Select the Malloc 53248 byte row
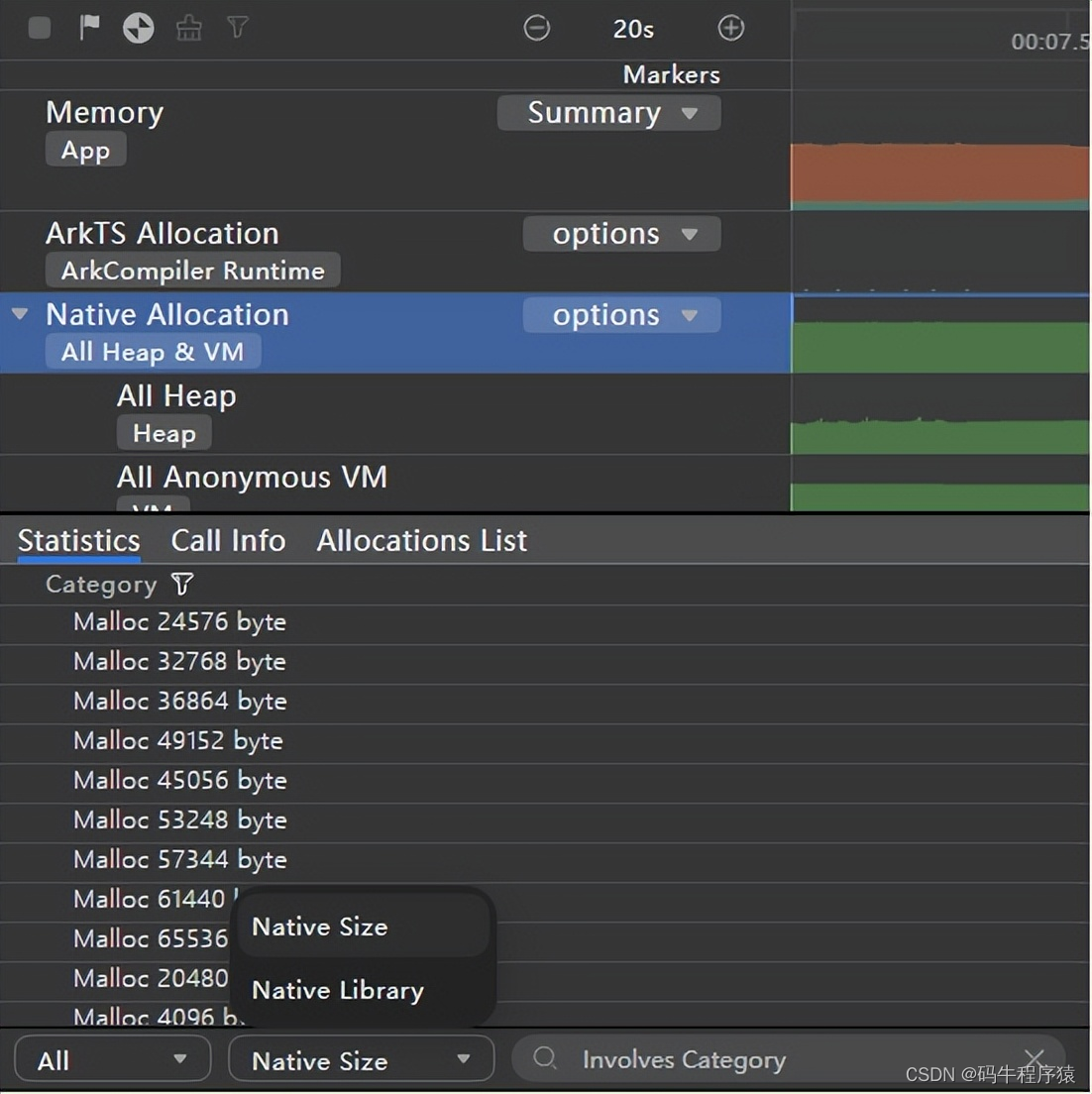1092x1094 pixels. (x=544, y=820)
